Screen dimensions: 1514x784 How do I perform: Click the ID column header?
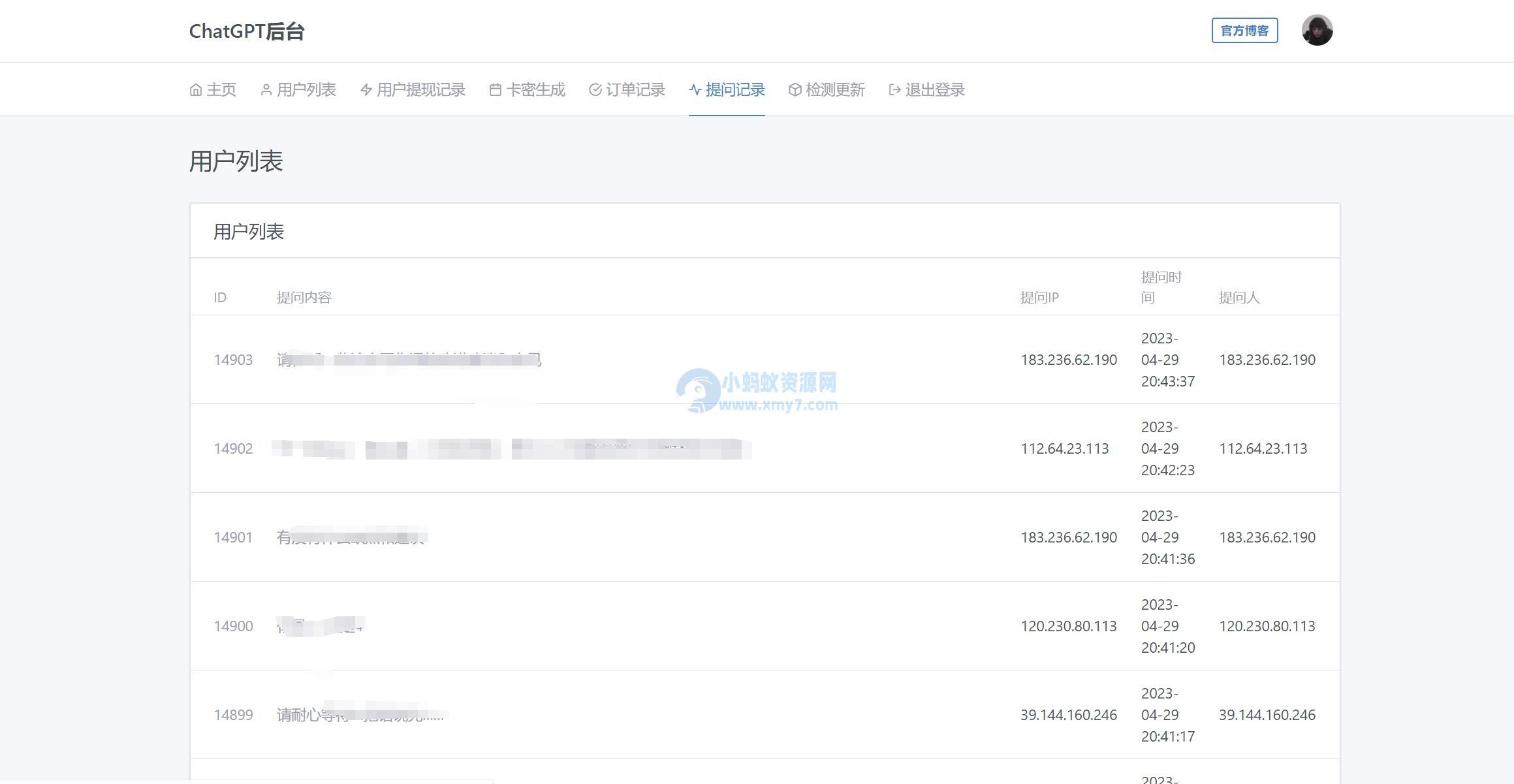pos(220,298)
